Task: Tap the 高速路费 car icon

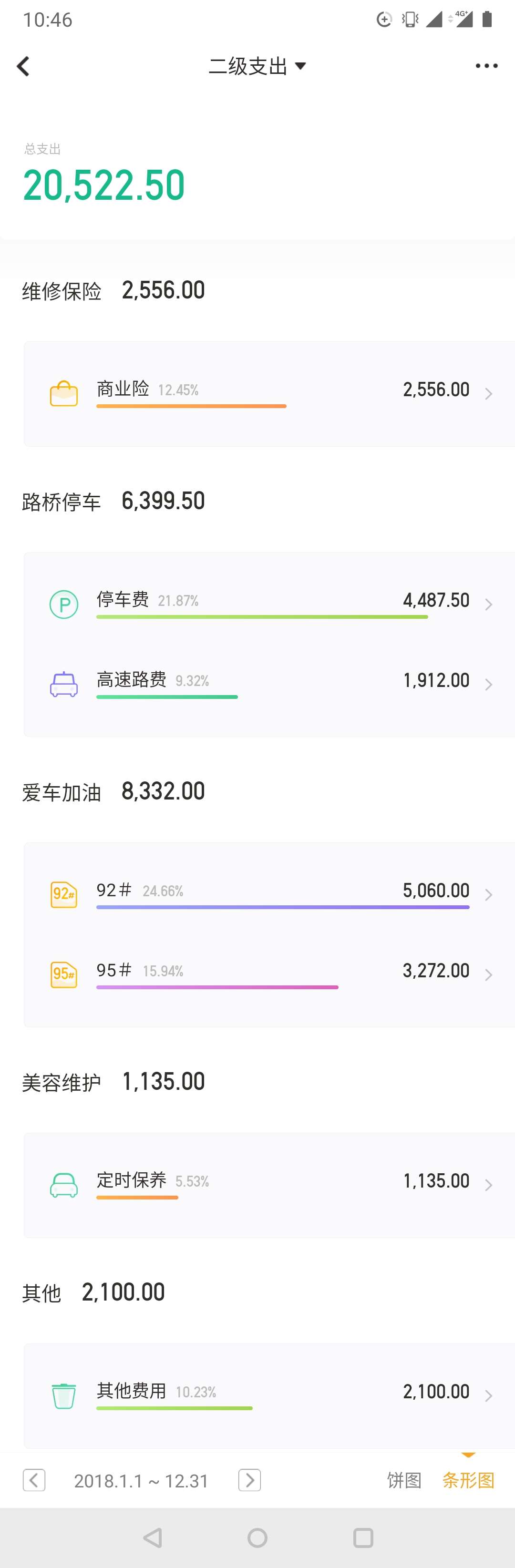Action: click(64, 684)
